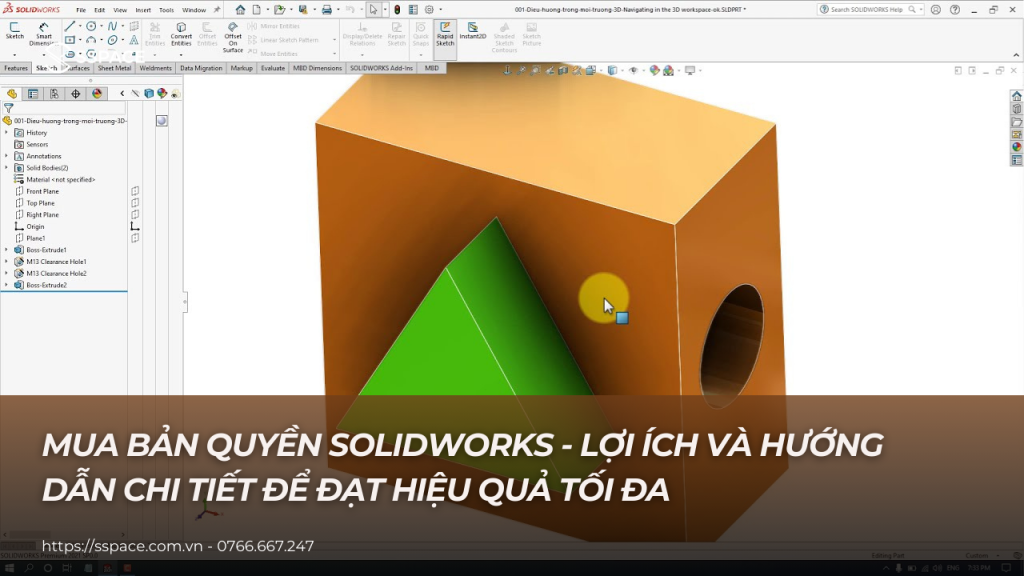This screenshot has height=576, width=1024.
Task: Open the Insert menu
Action: point(143,10)
